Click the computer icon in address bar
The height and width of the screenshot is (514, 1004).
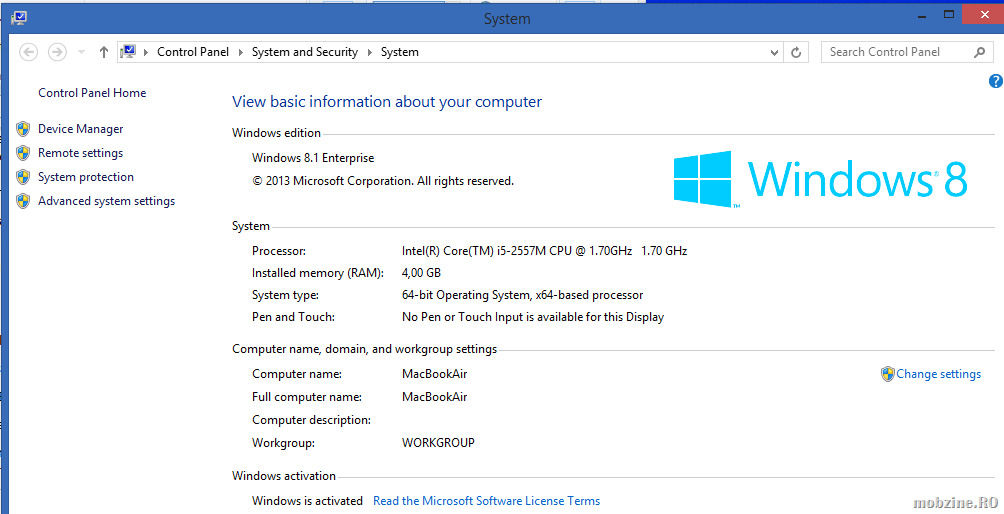pos(129,52)
